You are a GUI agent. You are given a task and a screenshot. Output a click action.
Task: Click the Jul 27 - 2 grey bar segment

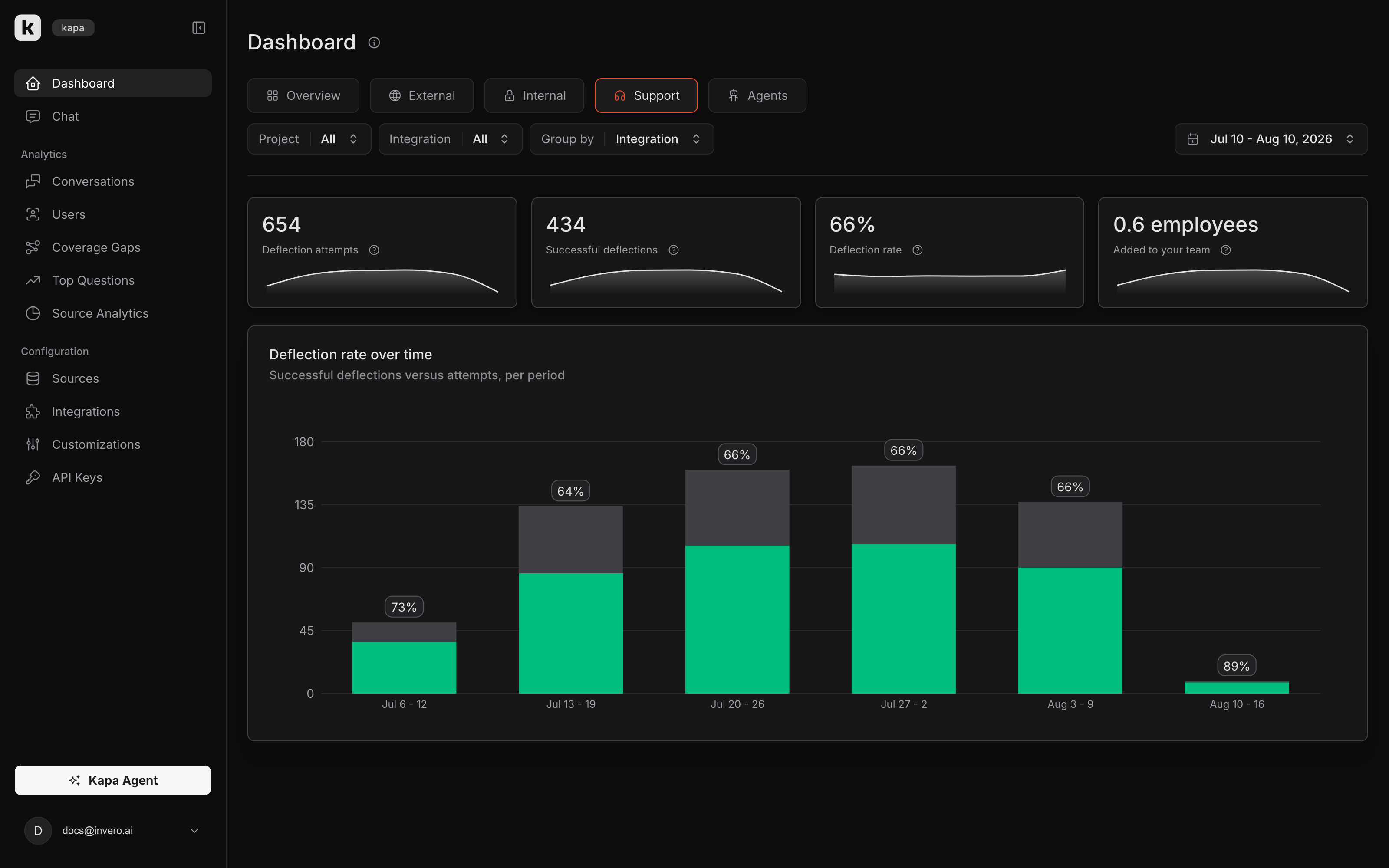(x=903, y=505)
